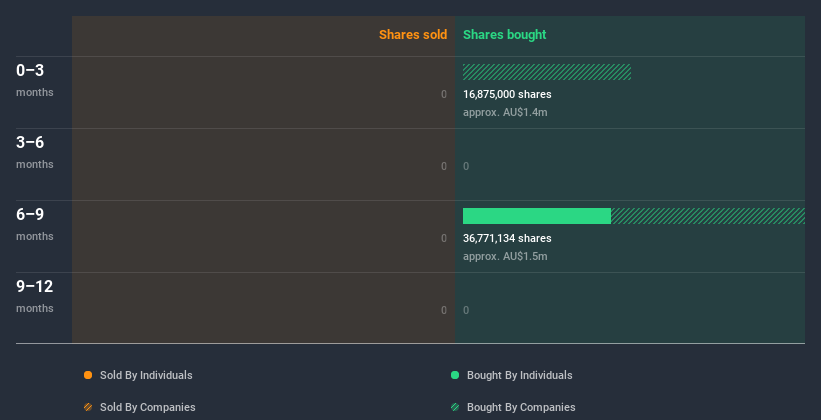Click the shares sold zero in 0–3 months

[x=444, y=94]
